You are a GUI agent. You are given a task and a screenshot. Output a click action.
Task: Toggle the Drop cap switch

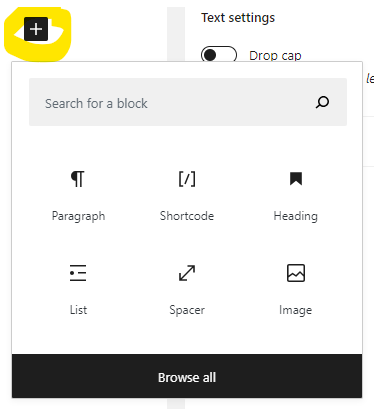219,54
